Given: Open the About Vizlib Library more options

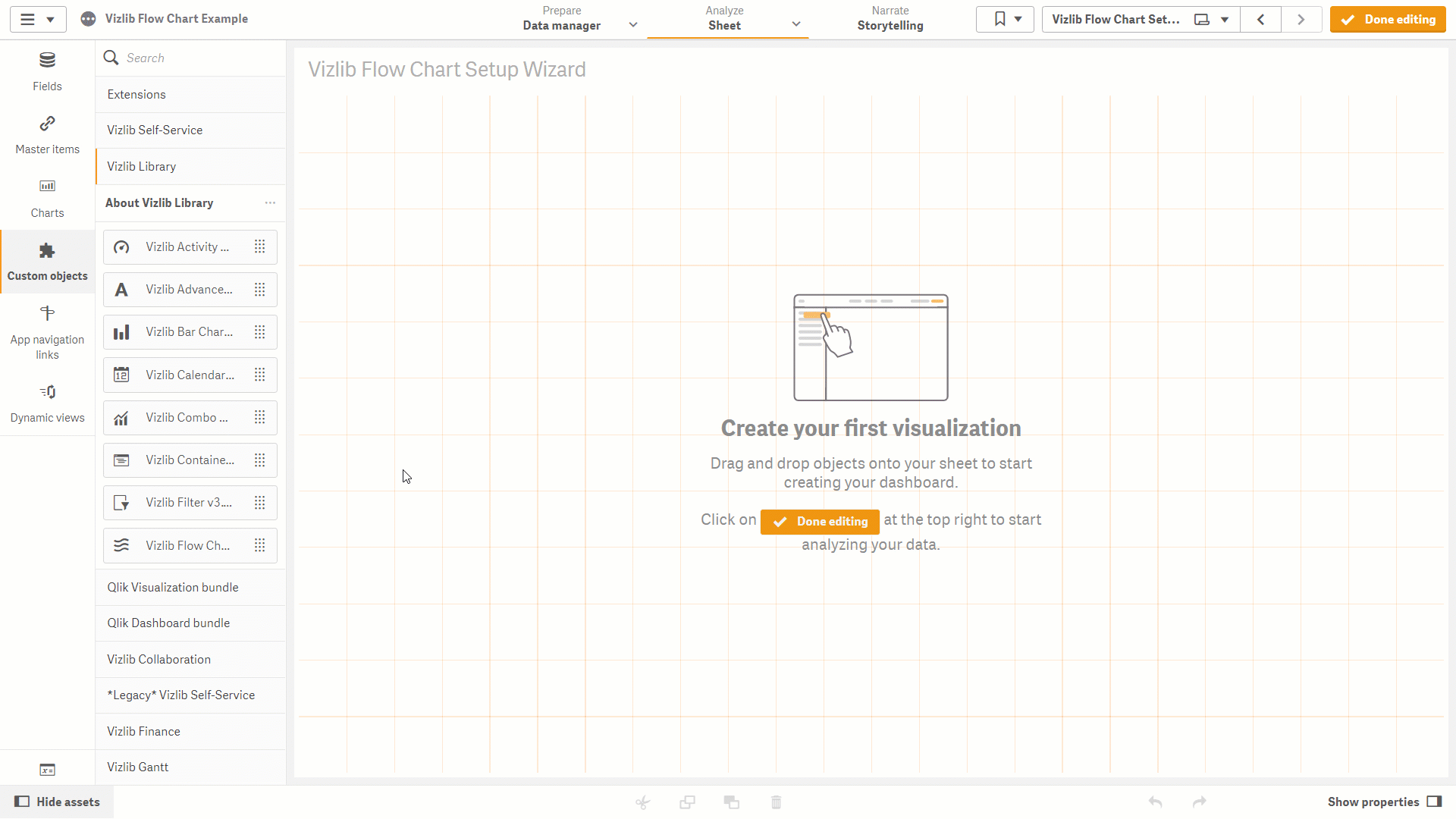Looking at the screenshot, I should coord(270,202).
